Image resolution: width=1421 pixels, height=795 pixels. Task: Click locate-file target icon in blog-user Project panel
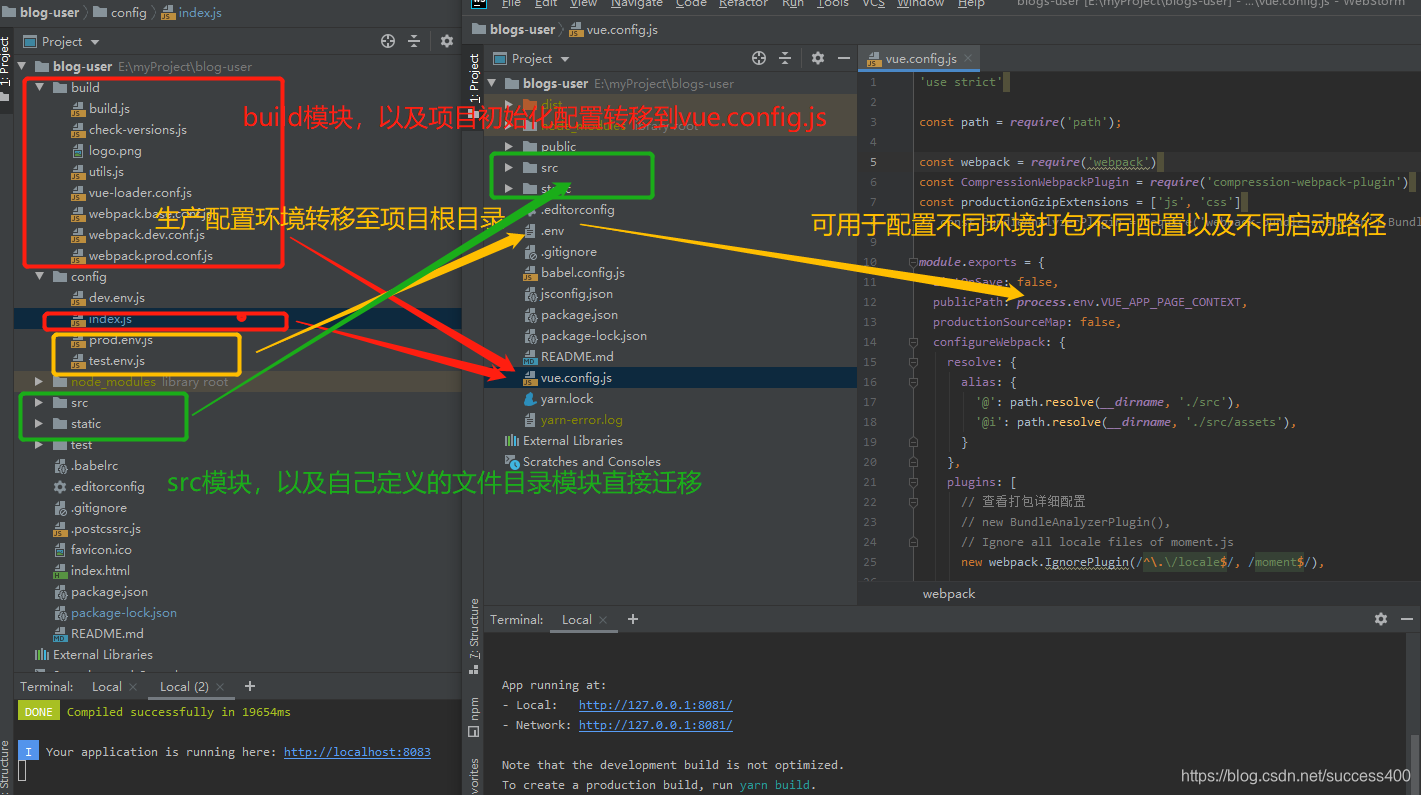coord(388,41)
